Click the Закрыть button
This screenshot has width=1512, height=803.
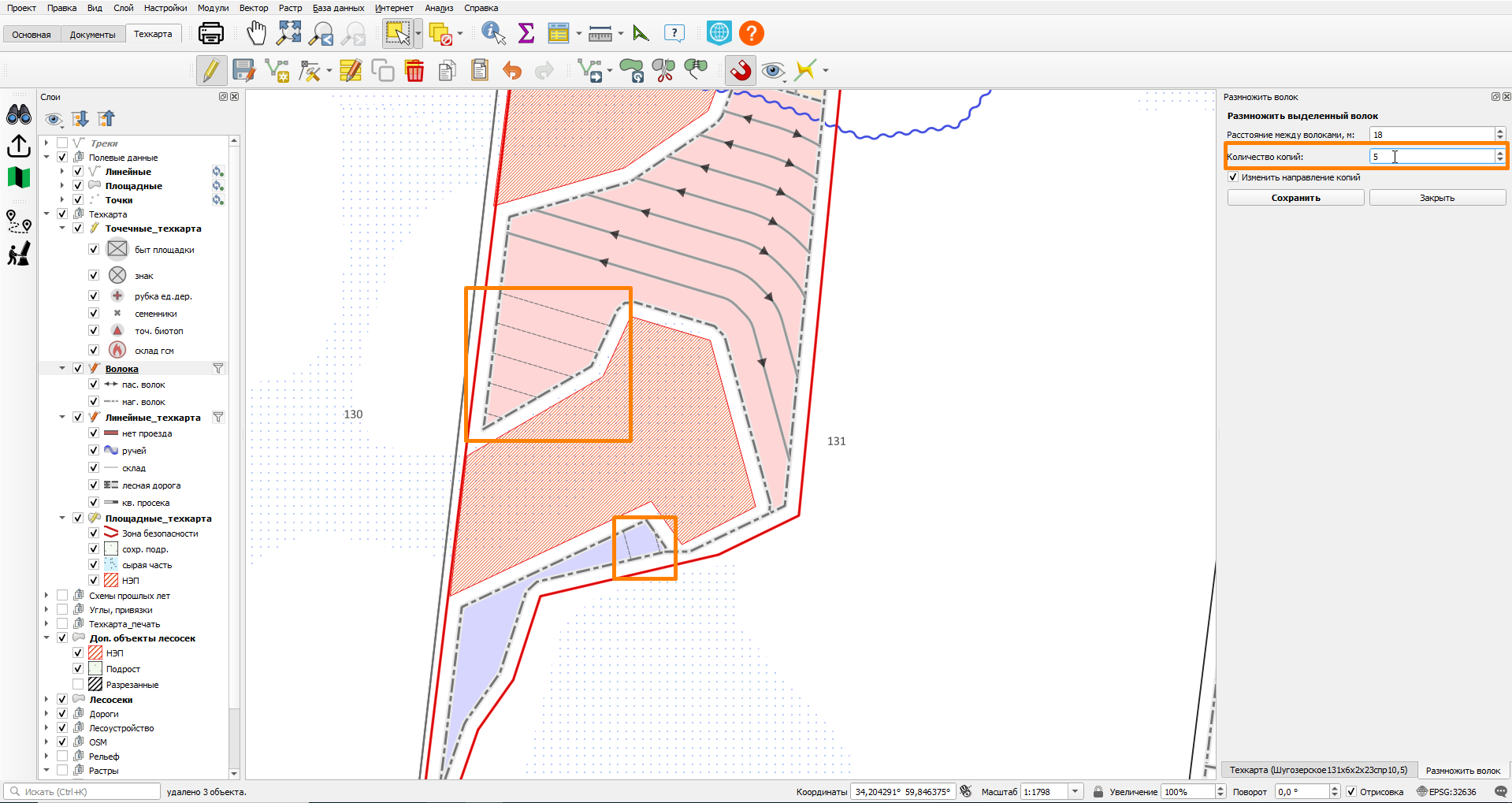(1437, 198)
